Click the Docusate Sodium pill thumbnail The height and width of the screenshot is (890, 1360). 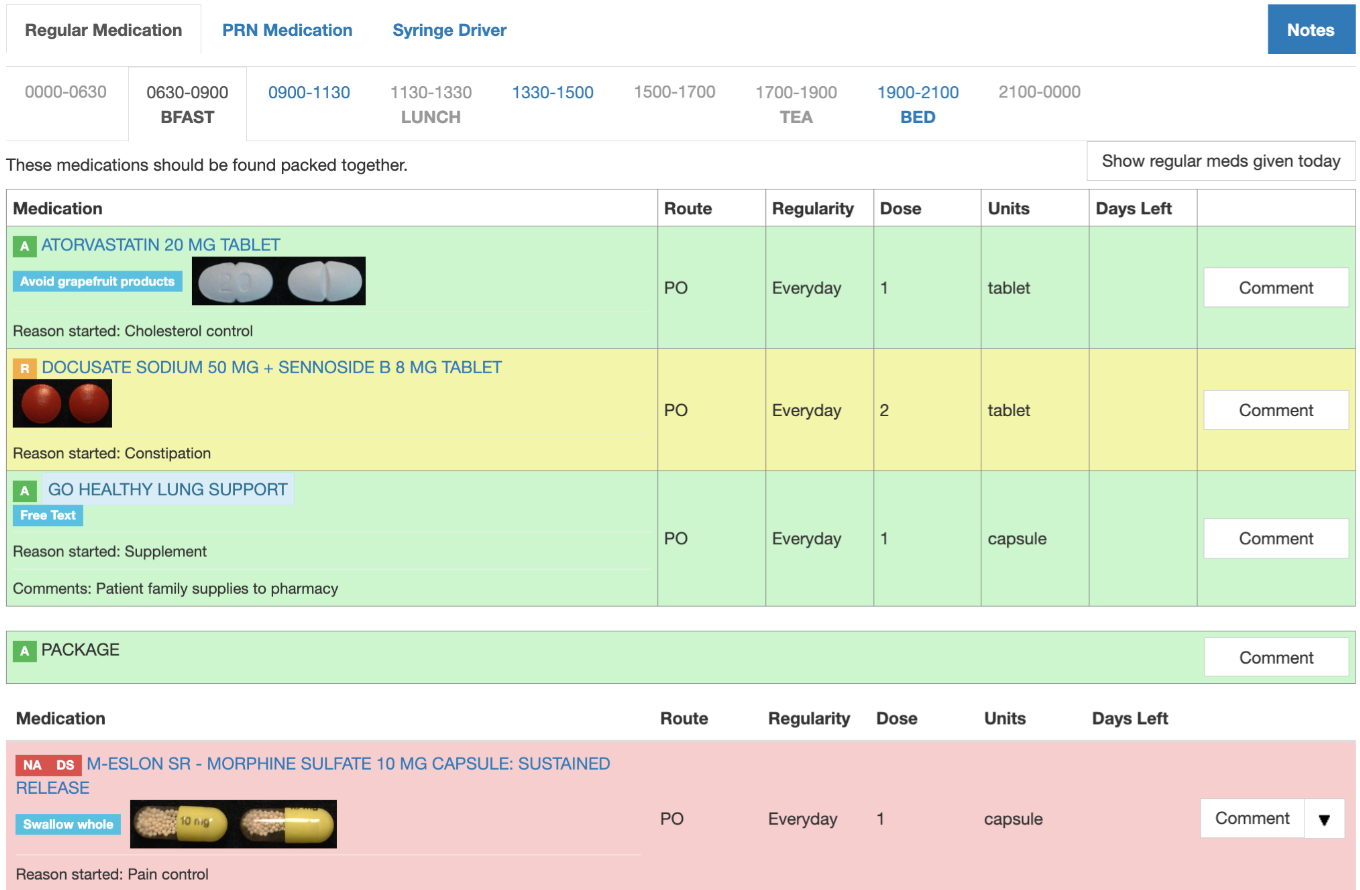coord(61,402)
